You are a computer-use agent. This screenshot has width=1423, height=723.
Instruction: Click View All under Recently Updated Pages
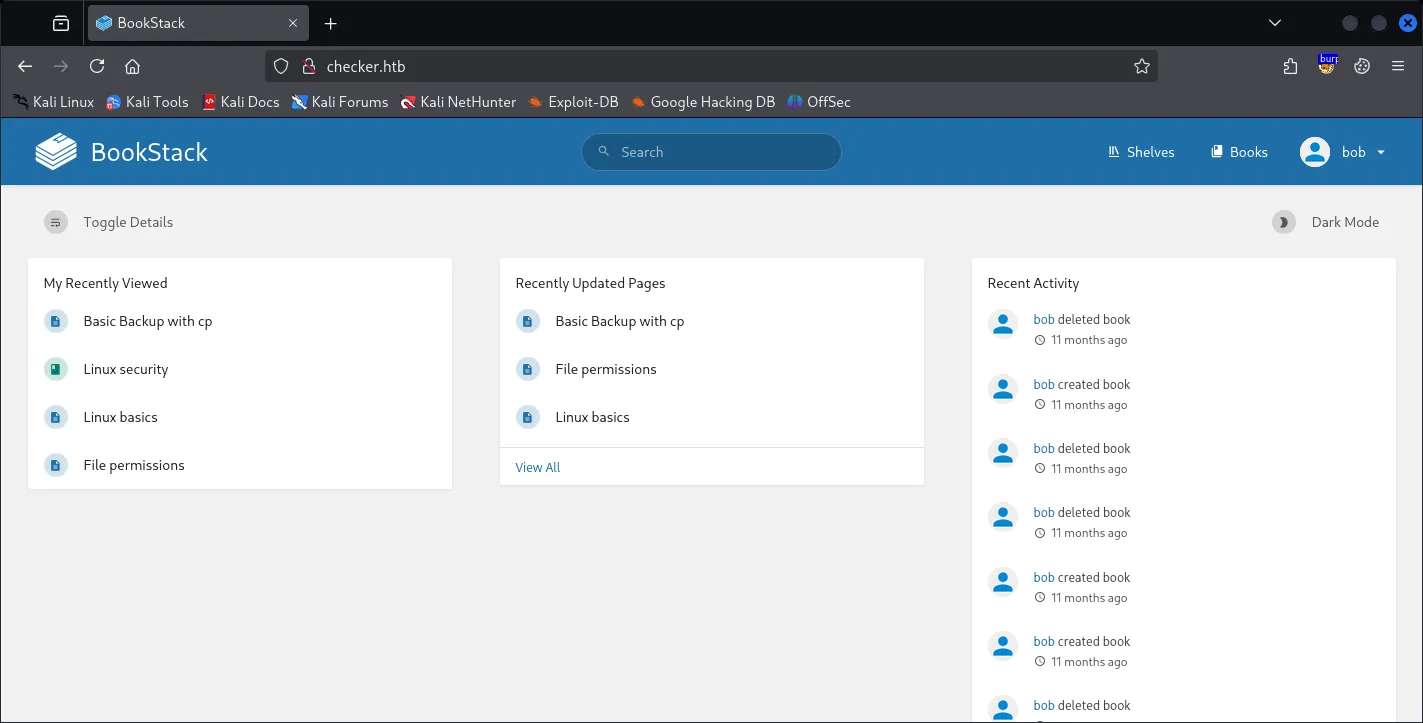538,467
